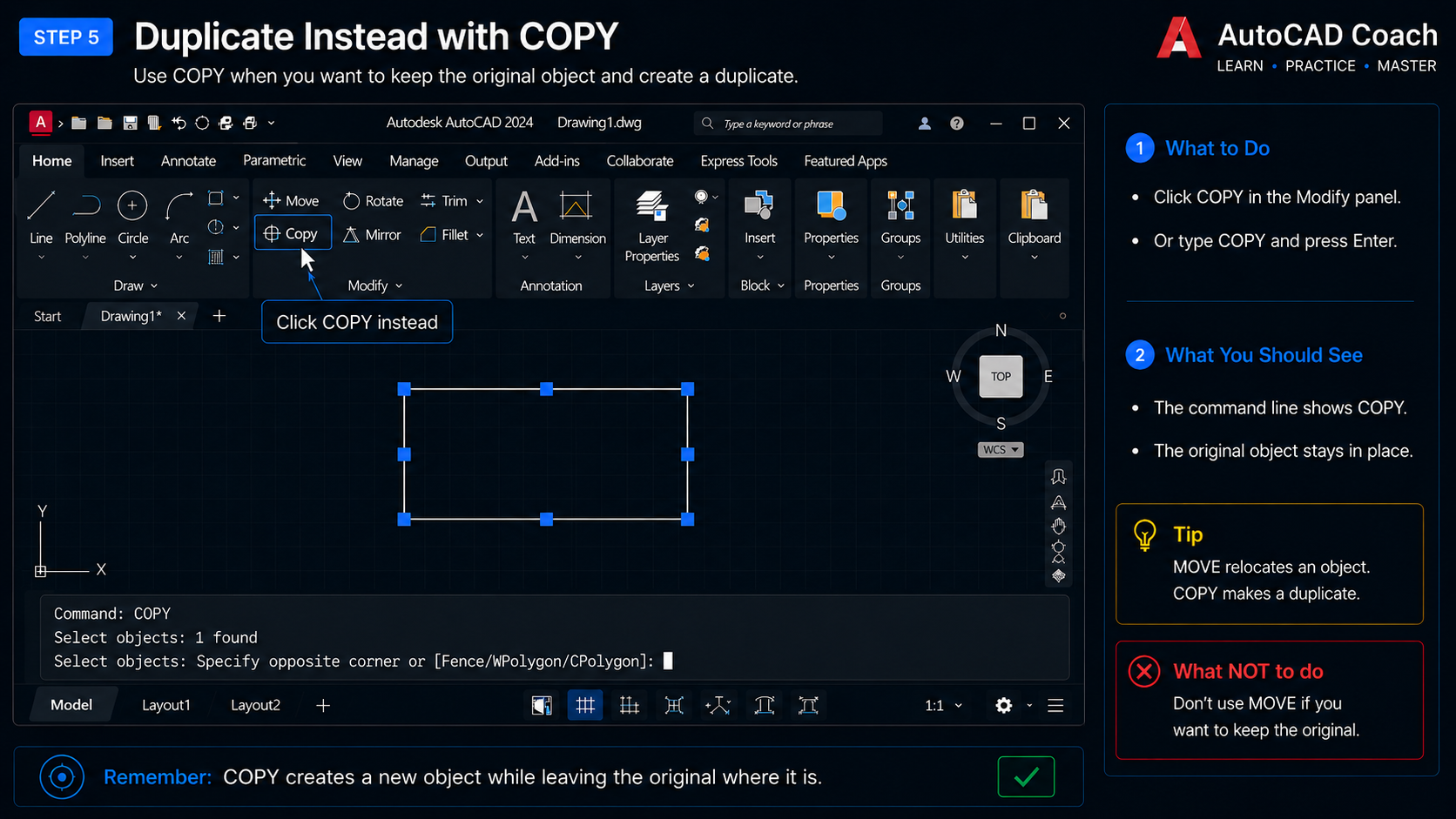Image resolution: width=1456 pixels, height=819 pixels.
Task: Toggle snap mode icon right of Grid button
Action: [x=630, y=706]
